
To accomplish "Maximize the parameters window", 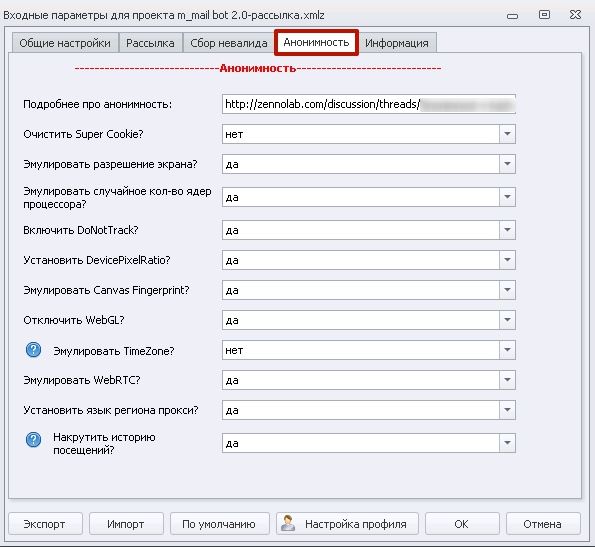I will point(544,15).
